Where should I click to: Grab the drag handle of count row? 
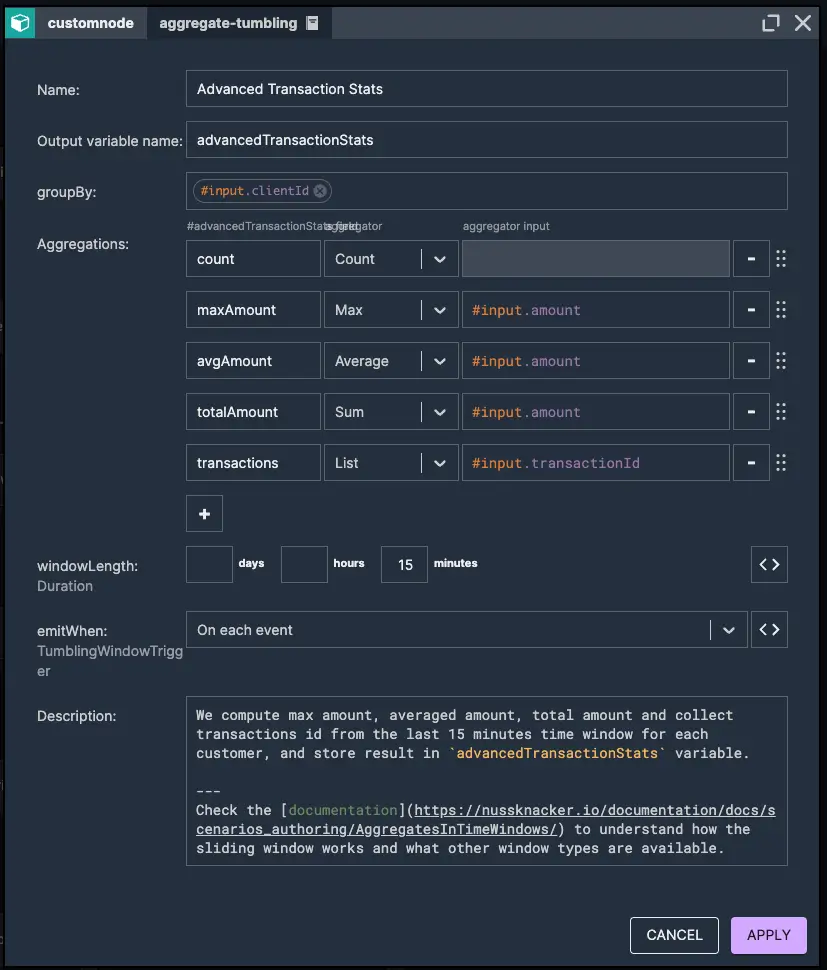tap(781, 259)
